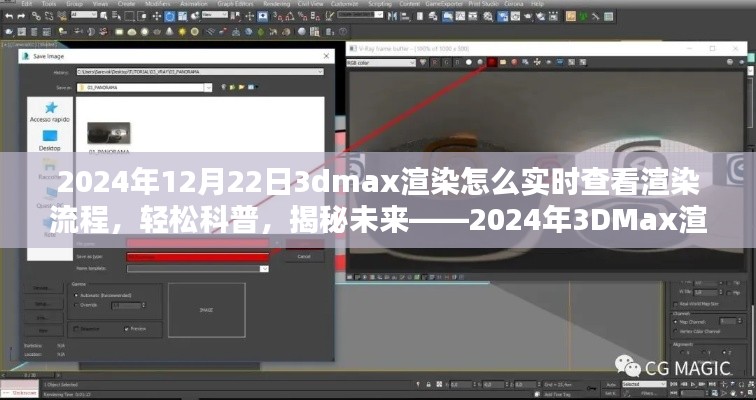Image resolution: width=756 pixels, height=400 pixels.
Task: Open the Save in folder dropdown
Action: coord(207,87)
